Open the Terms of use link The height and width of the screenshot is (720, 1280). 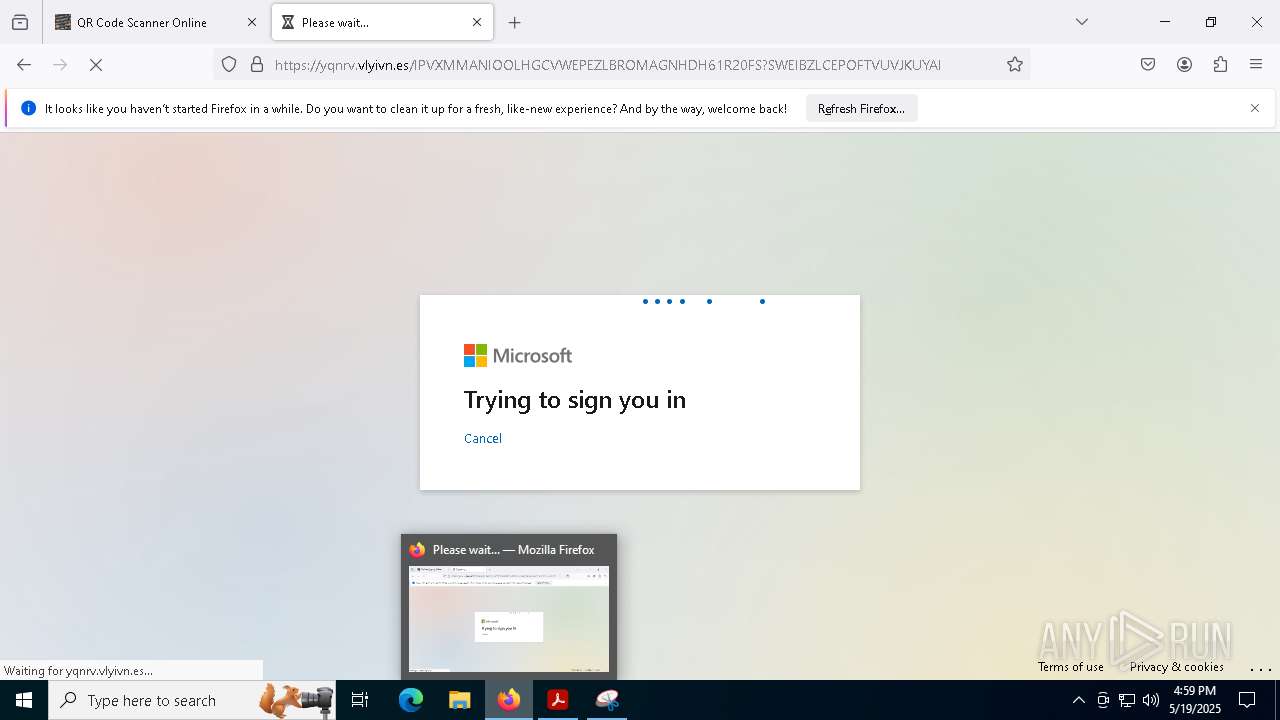click(1071, 667)
